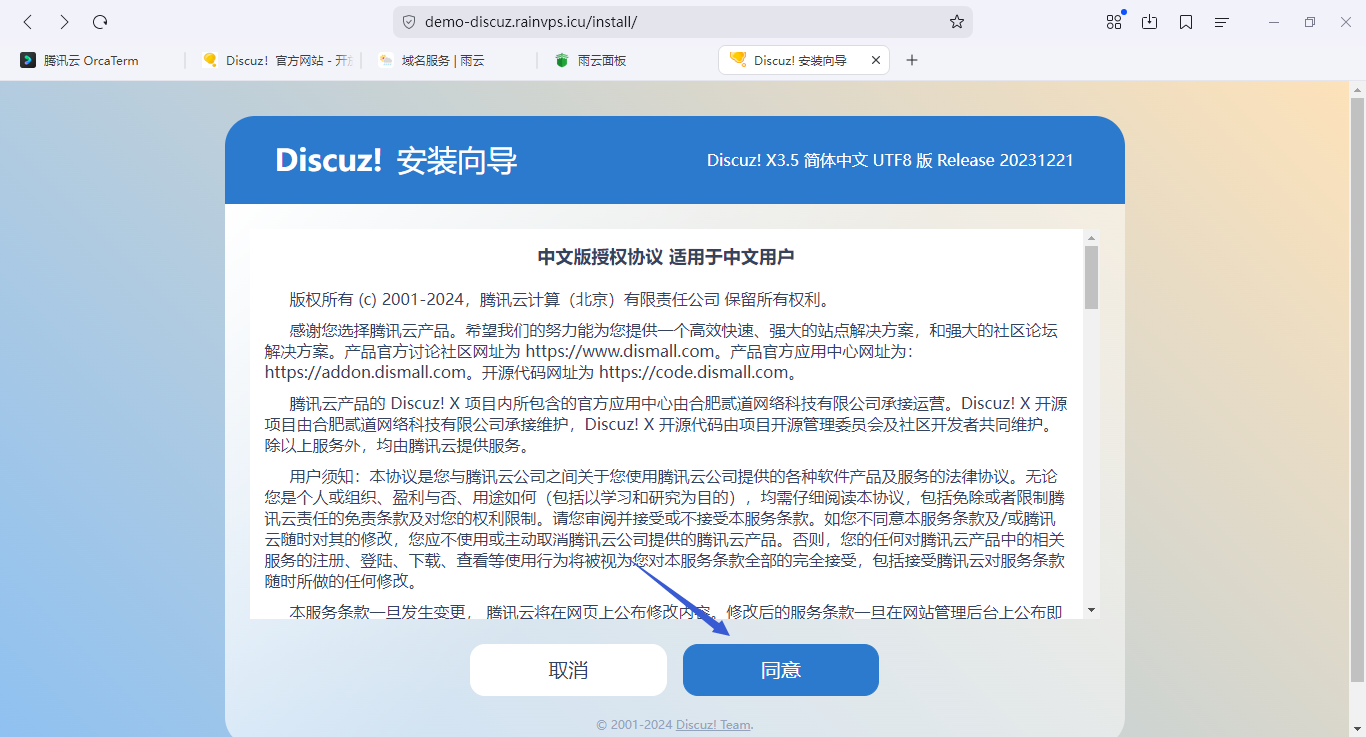Open the bookmarks icon in toolbar

click(1186, 22)
